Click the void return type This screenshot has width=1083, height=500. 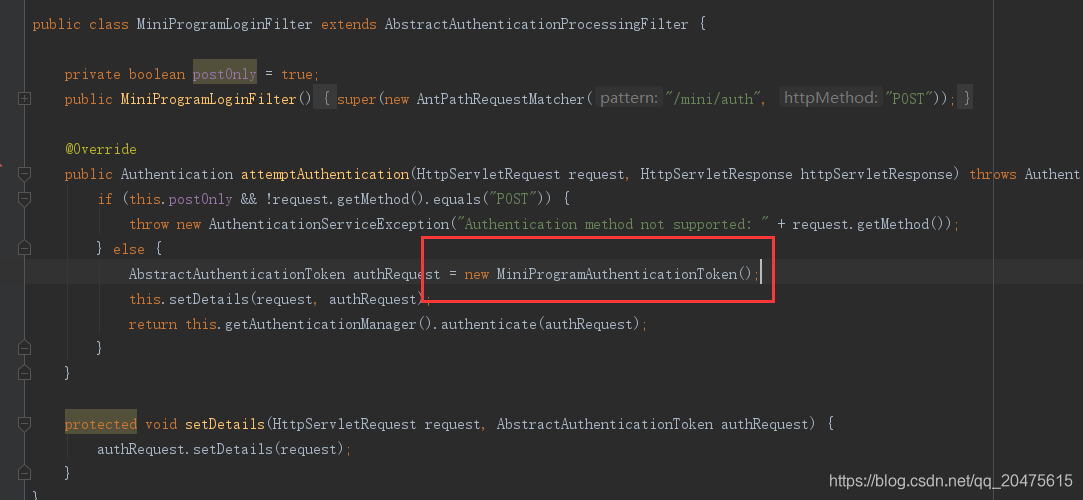(x=161, y=423)
